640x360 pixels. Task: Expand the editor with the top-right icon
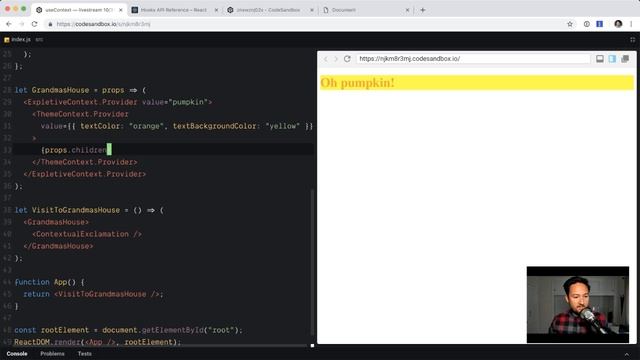pyautogui.click(x=632, y=40)
